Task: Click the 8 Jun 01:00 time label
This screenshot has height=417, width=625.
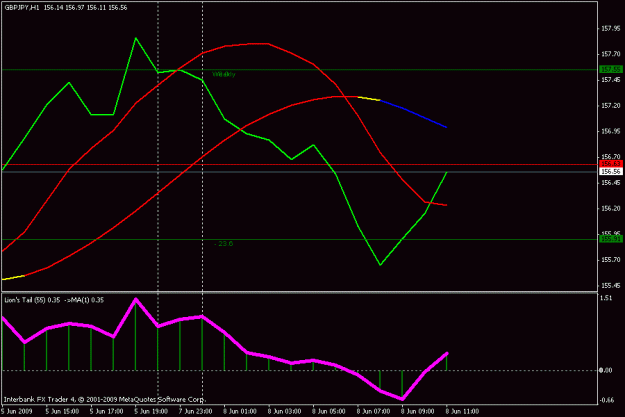Action: point(240,411)
